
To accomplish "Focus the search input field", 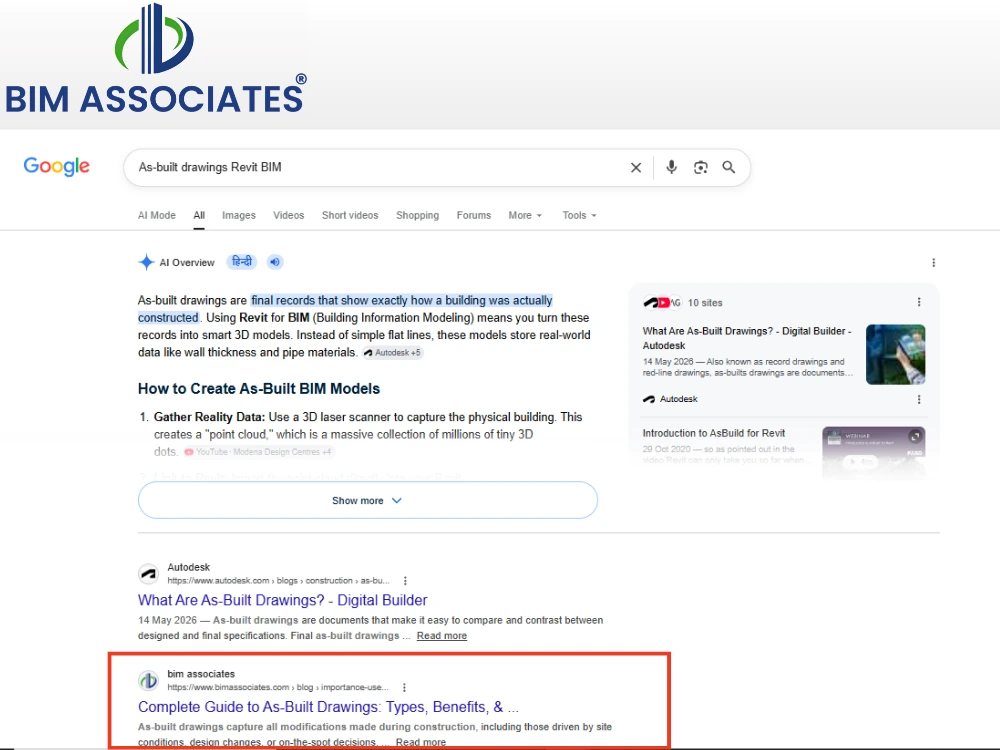I will click(x=379, y=167).
